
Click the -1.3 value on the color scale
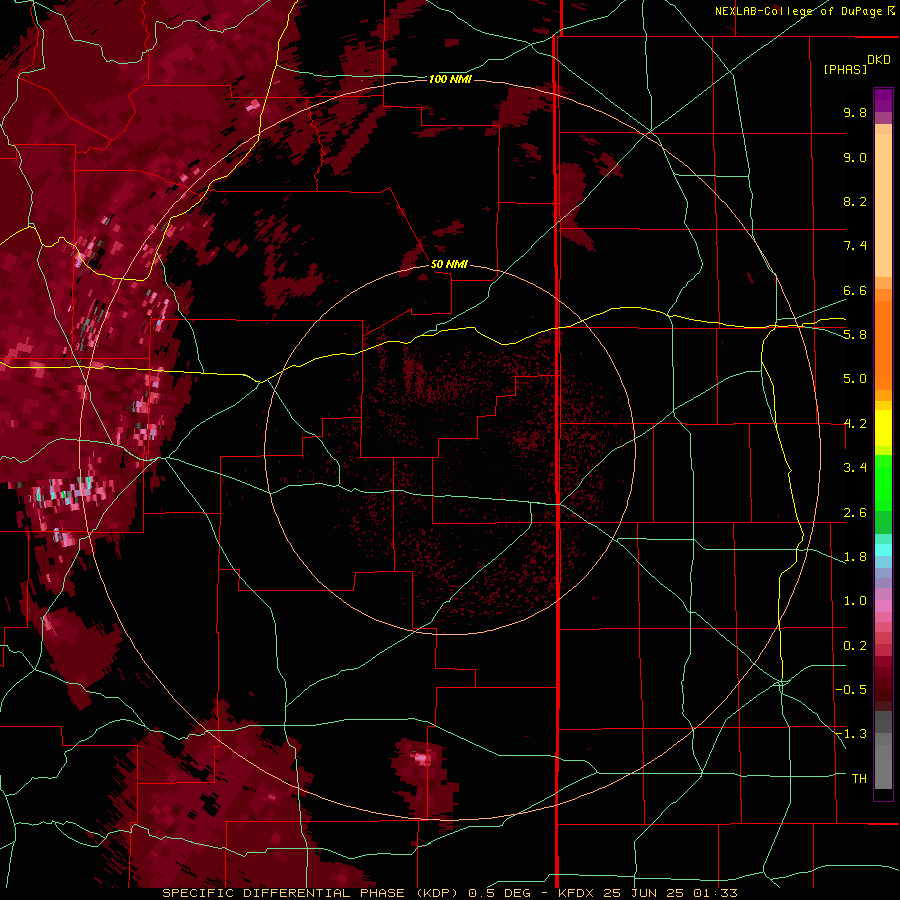pyautogui.click(x=851, y=734)
